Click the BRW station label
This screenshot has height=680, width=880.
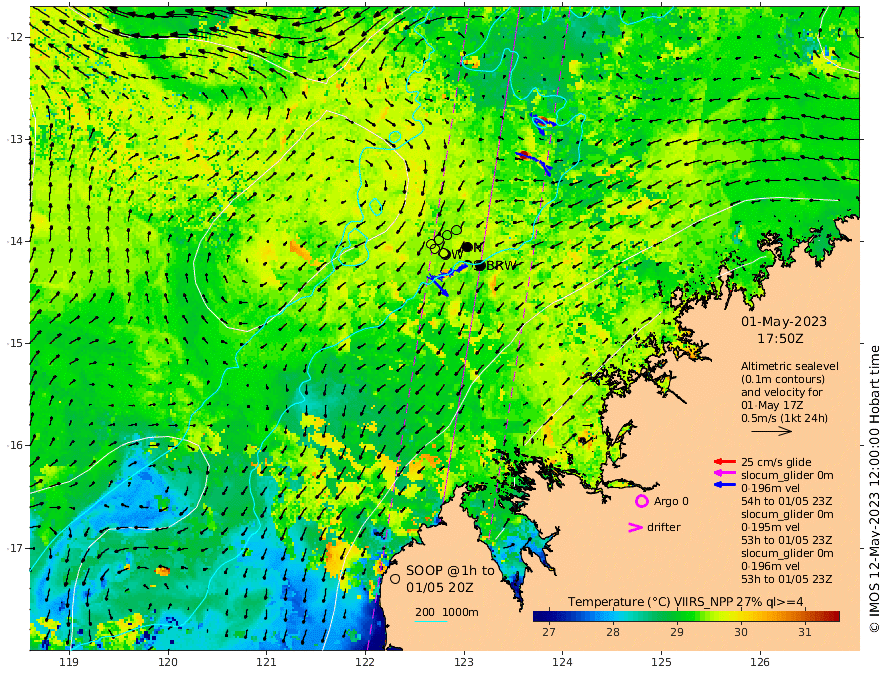click(501, 265)
